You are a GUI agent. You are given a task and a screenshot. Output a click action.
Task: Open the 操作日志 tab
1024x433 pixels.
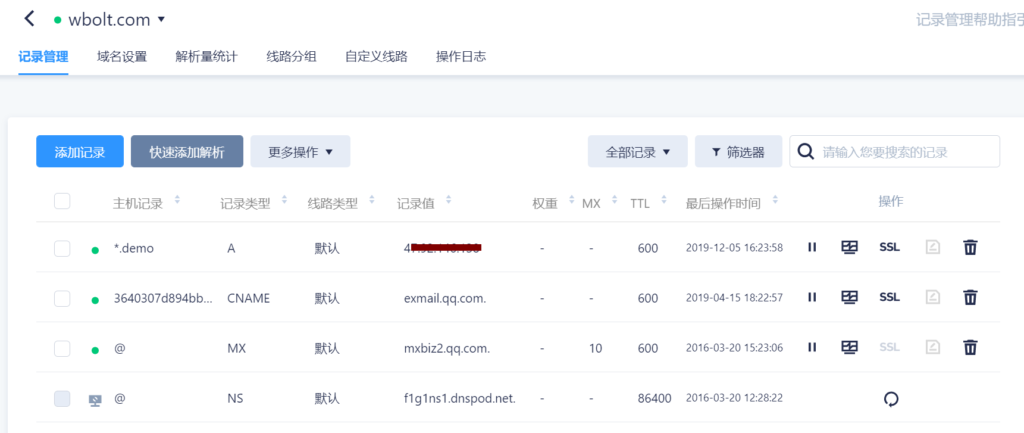tap(461, 57)
